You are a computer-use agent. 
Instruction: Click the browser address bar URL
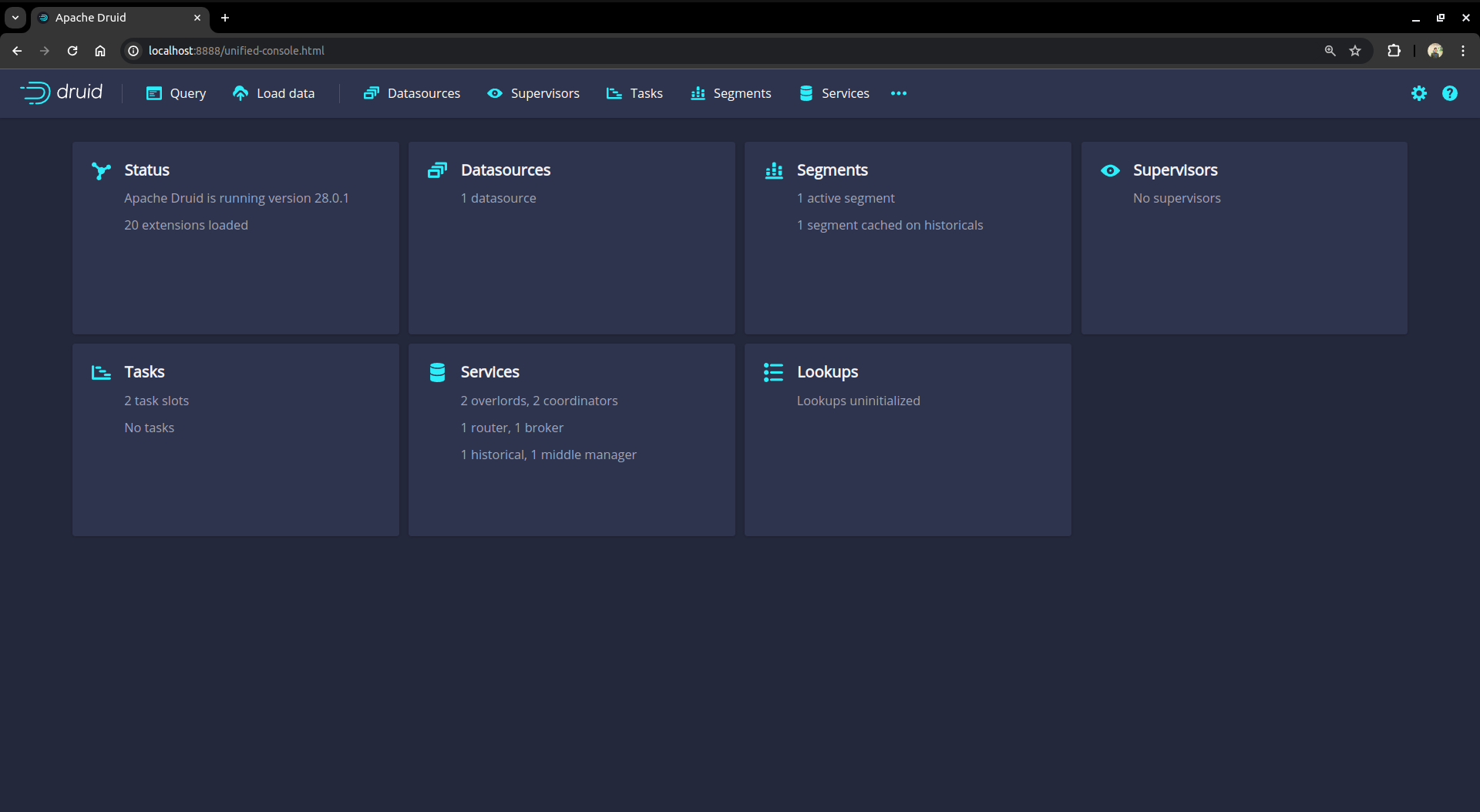point(236,51)
